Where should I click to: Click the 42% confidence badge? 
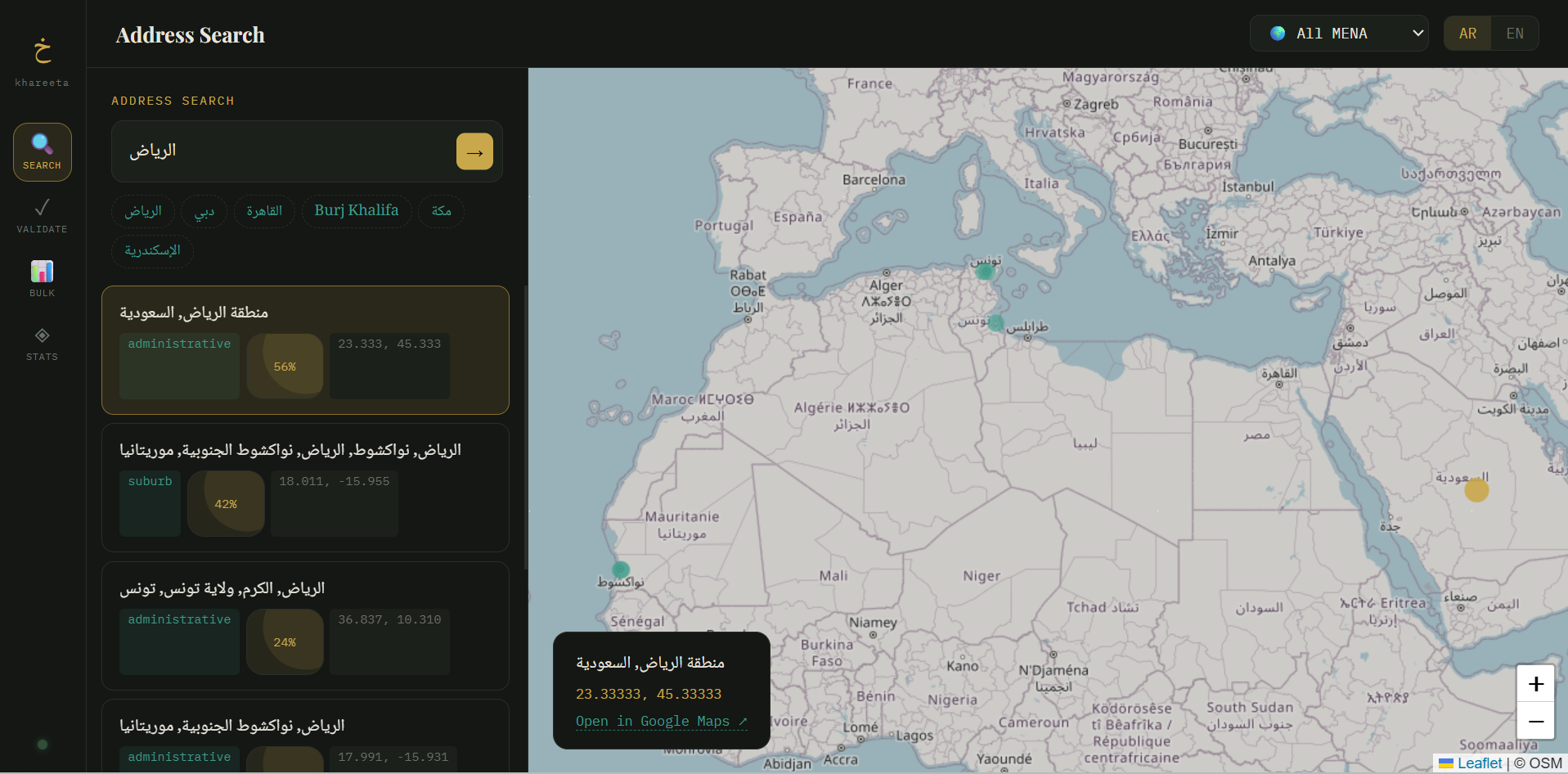point(226,504)
